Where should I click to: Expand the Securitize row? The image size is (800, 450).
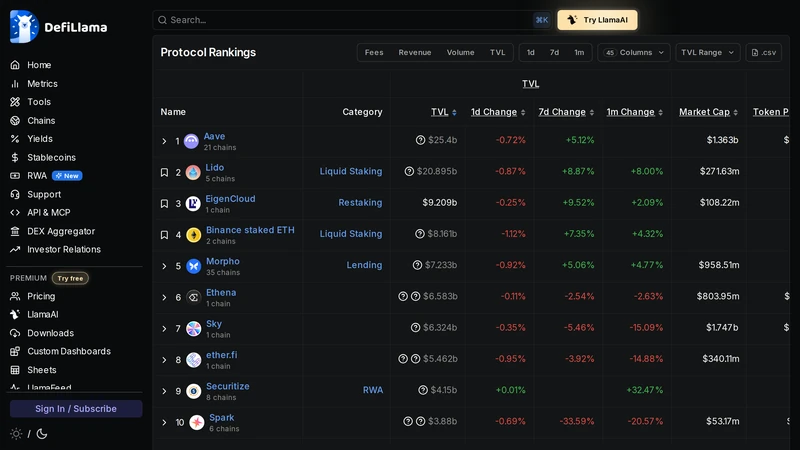click(164, 391)
